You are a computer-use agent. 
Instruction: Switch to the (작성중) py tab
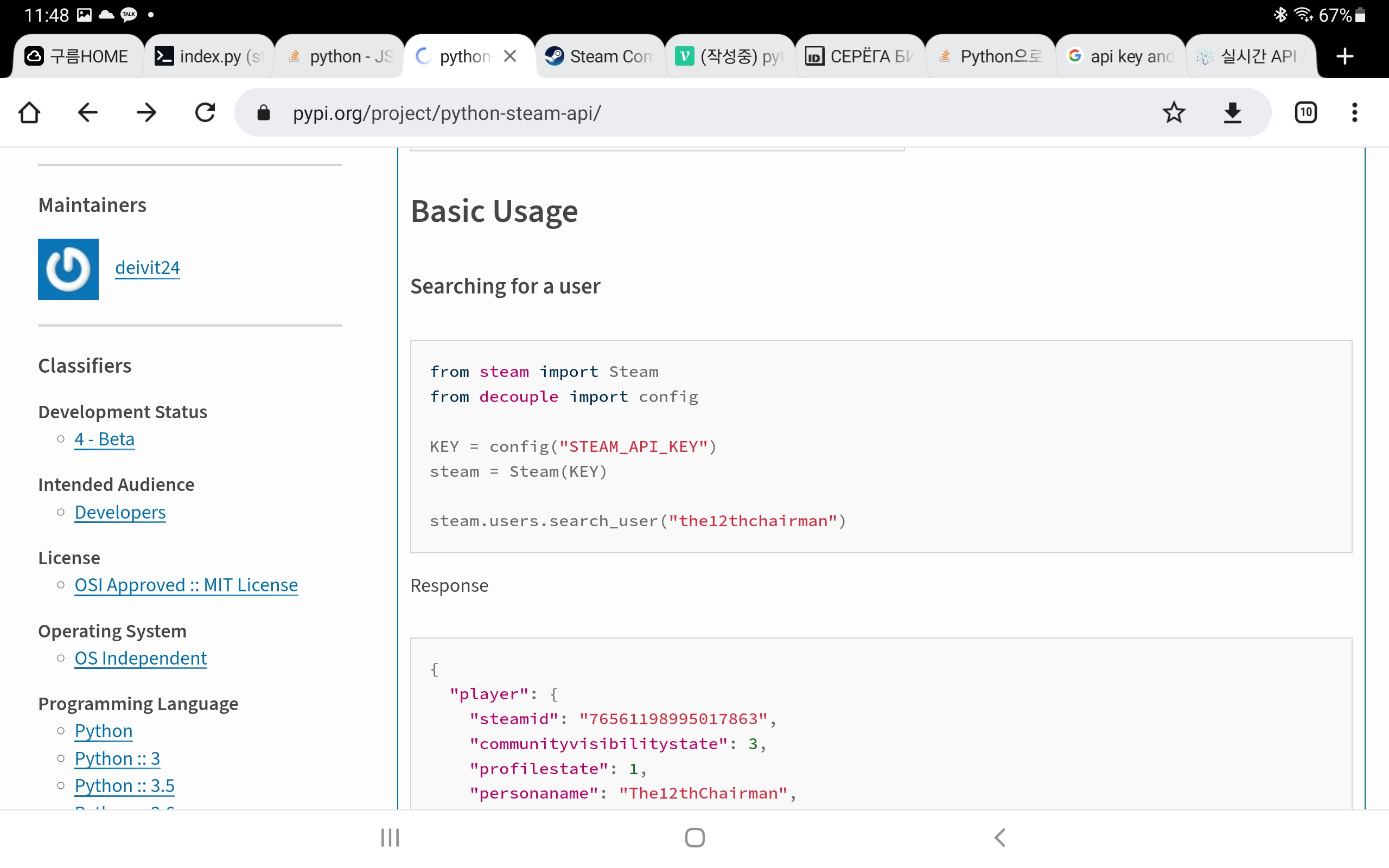point(730,56)
